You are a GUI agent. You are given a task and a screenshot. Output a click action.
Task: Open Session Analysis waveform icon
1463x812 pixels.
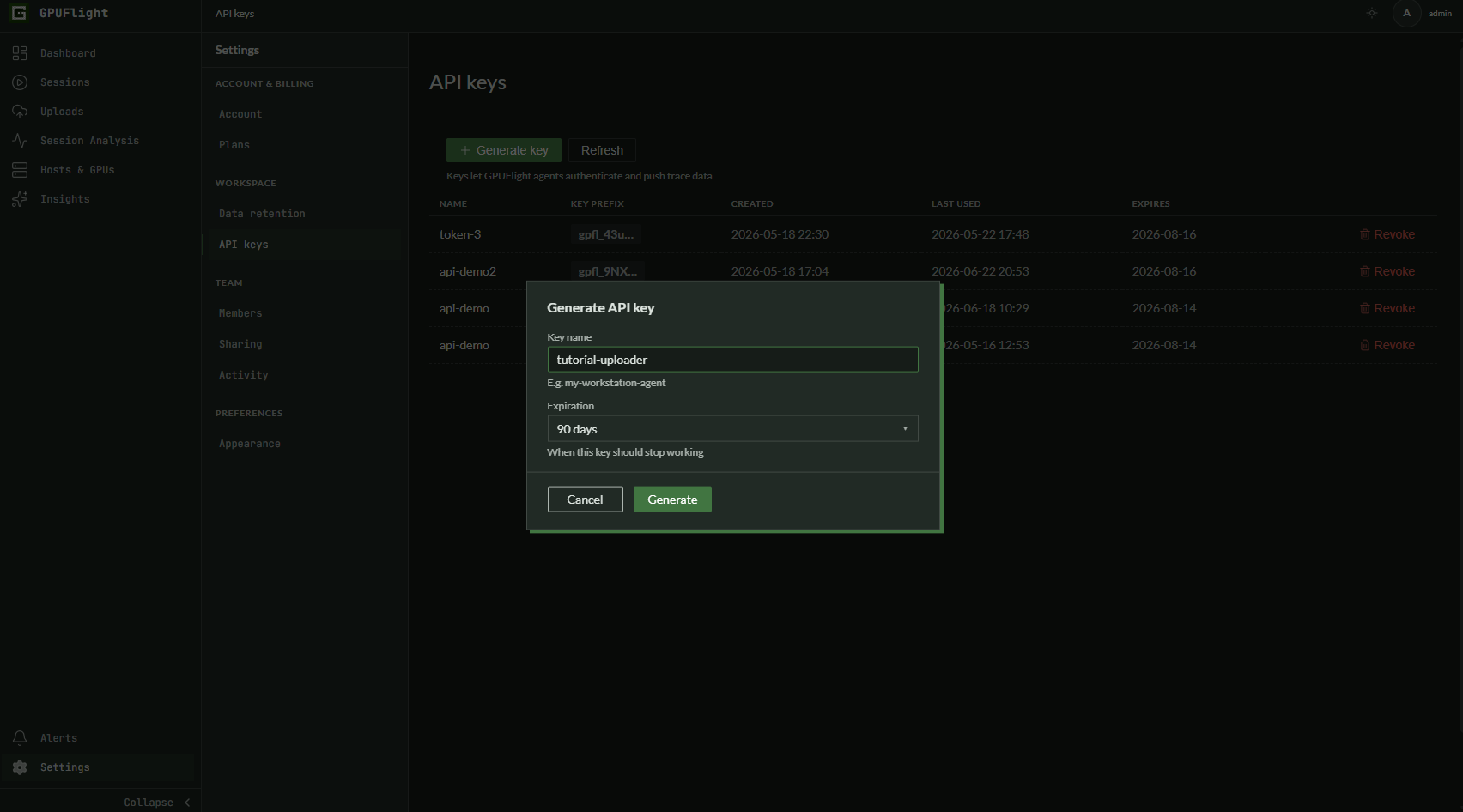(x=20, y=141)
